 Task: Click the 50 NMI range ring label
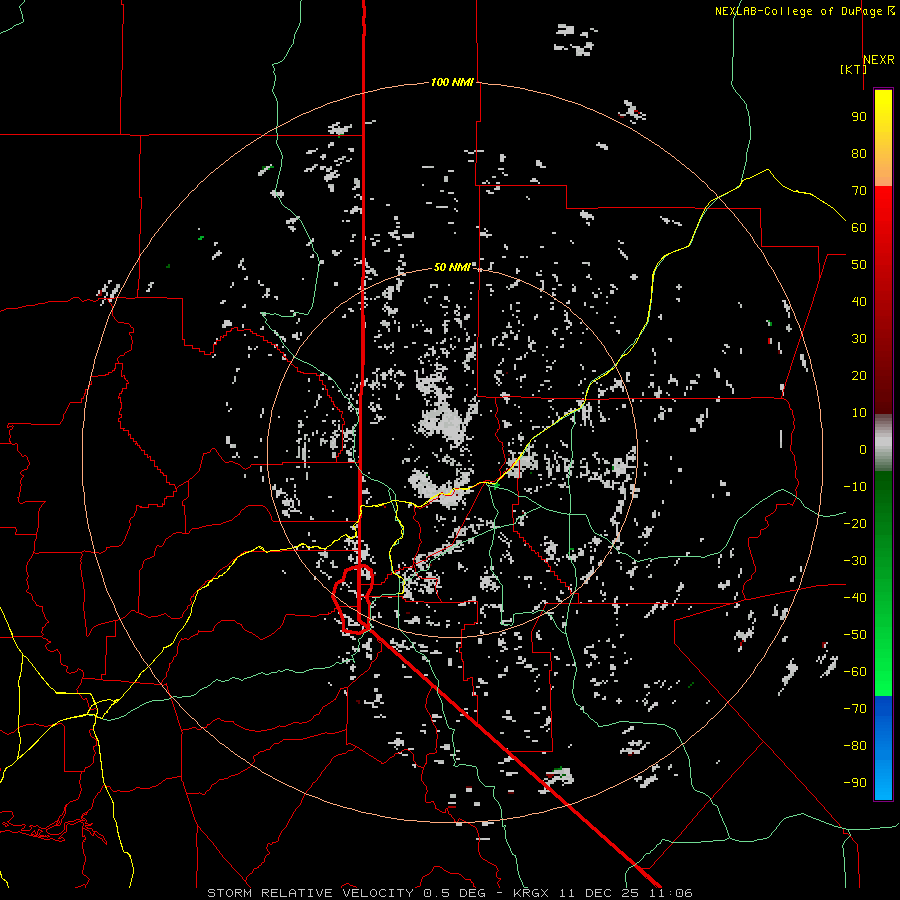point(452,267)
